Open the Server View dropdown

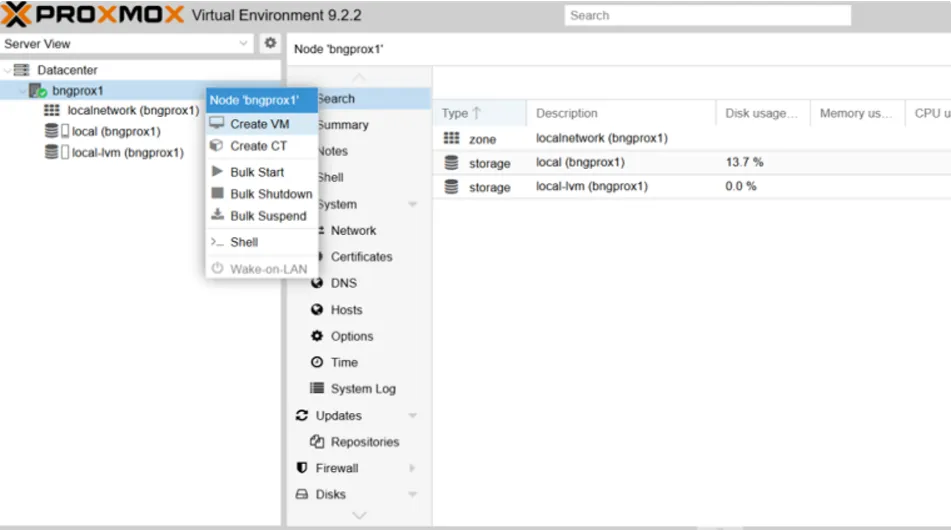coord(243,43)
